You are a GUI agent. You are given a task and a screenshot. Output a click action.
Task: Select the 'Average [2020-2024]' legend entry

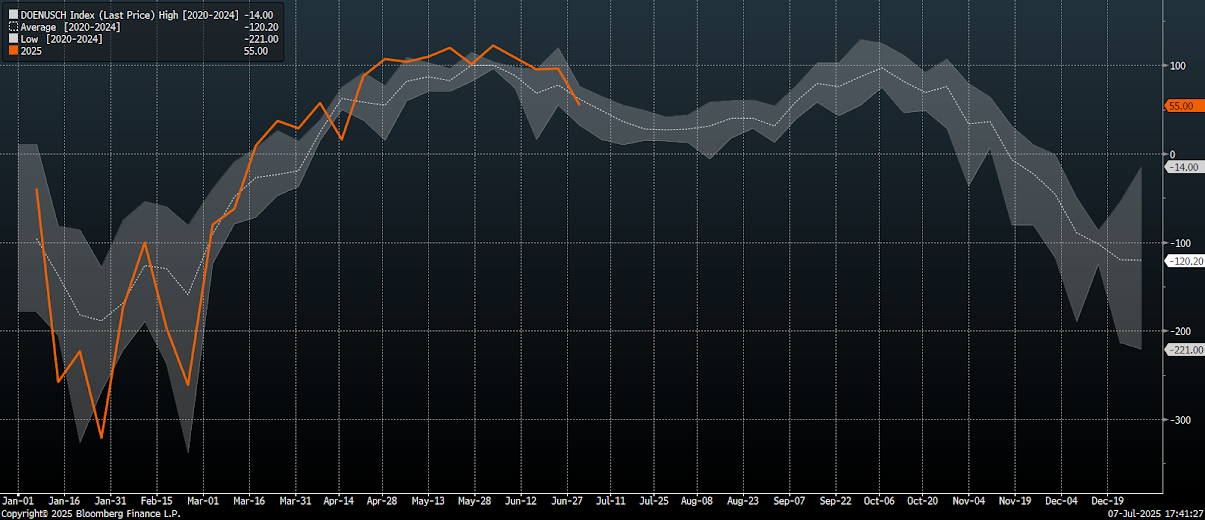[x=71, y=27]
